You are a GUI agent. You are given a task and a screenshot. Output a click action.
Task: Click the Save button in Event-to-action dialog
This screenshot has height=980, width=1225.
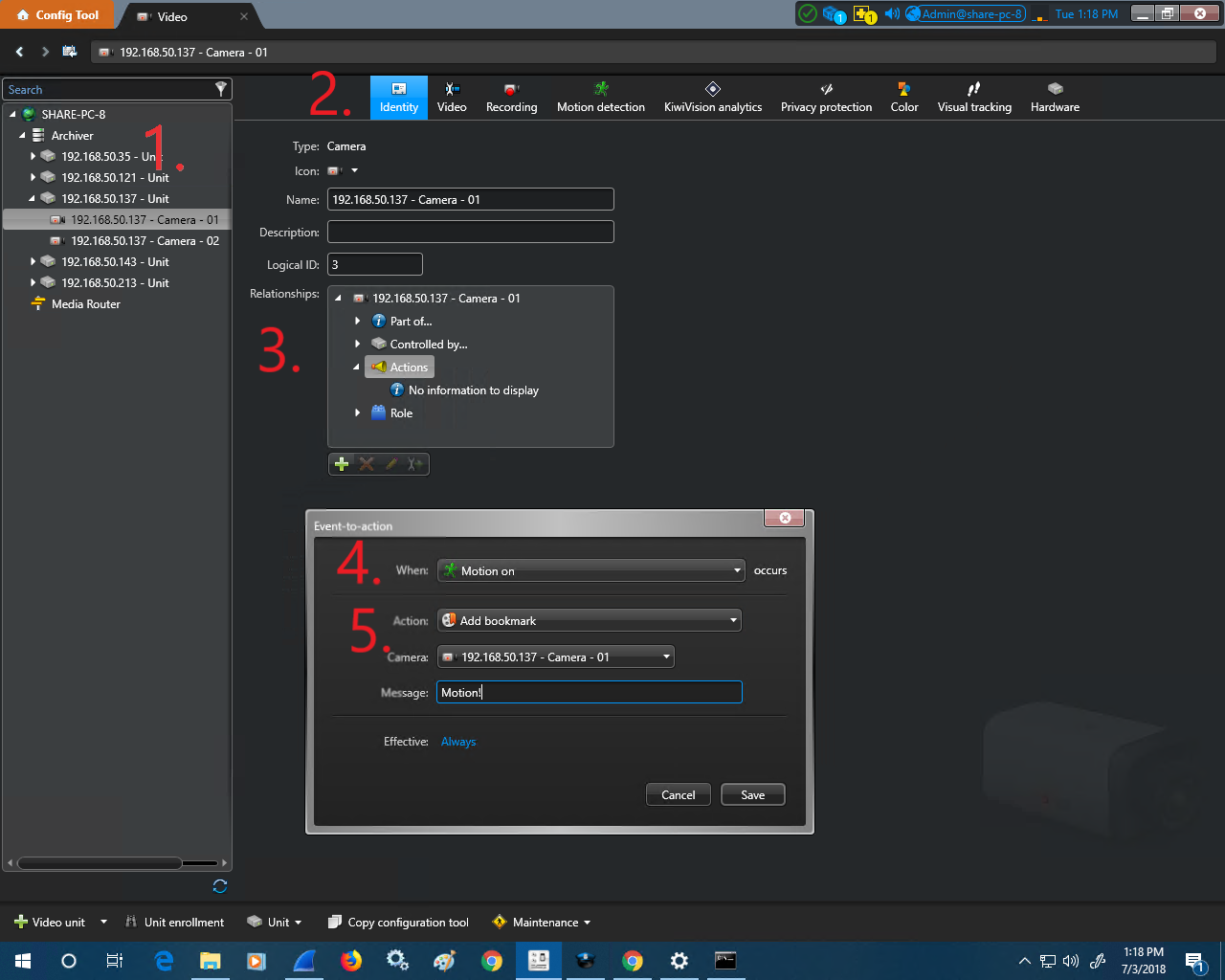point(752,794)
